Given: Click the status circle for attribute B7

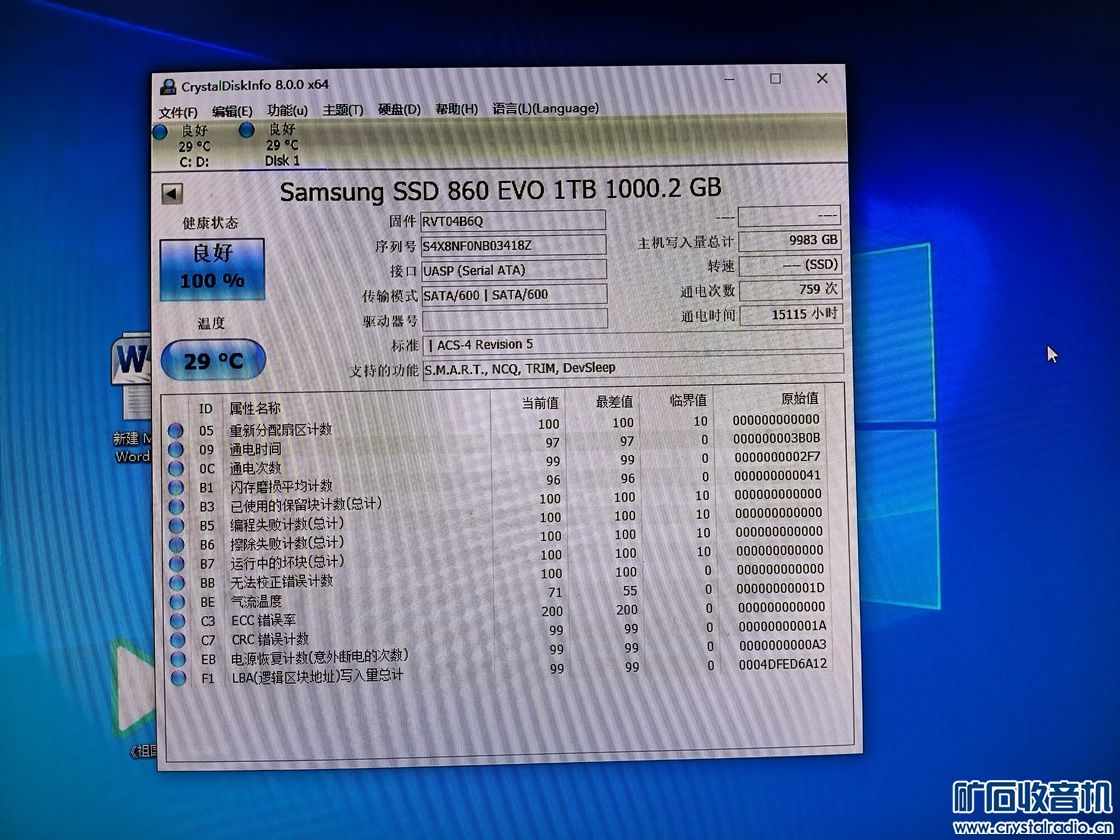Looking at the screenshot, I should point(177,564).
